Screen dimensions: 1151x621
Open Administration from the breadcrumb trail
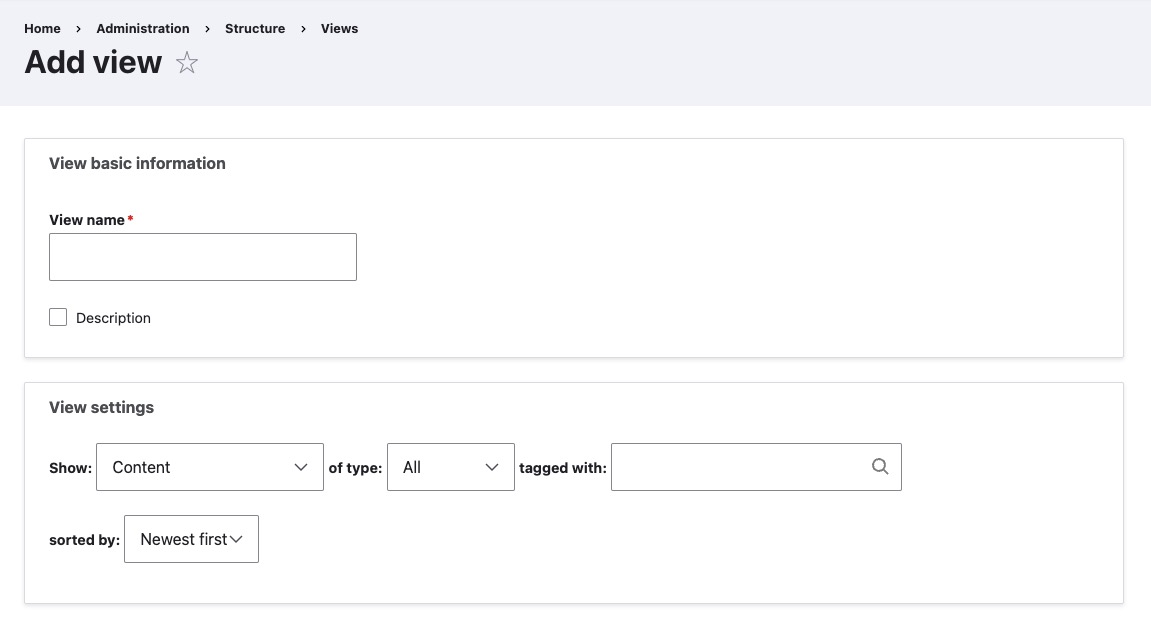pyautogui.click(x=142, y=28)
